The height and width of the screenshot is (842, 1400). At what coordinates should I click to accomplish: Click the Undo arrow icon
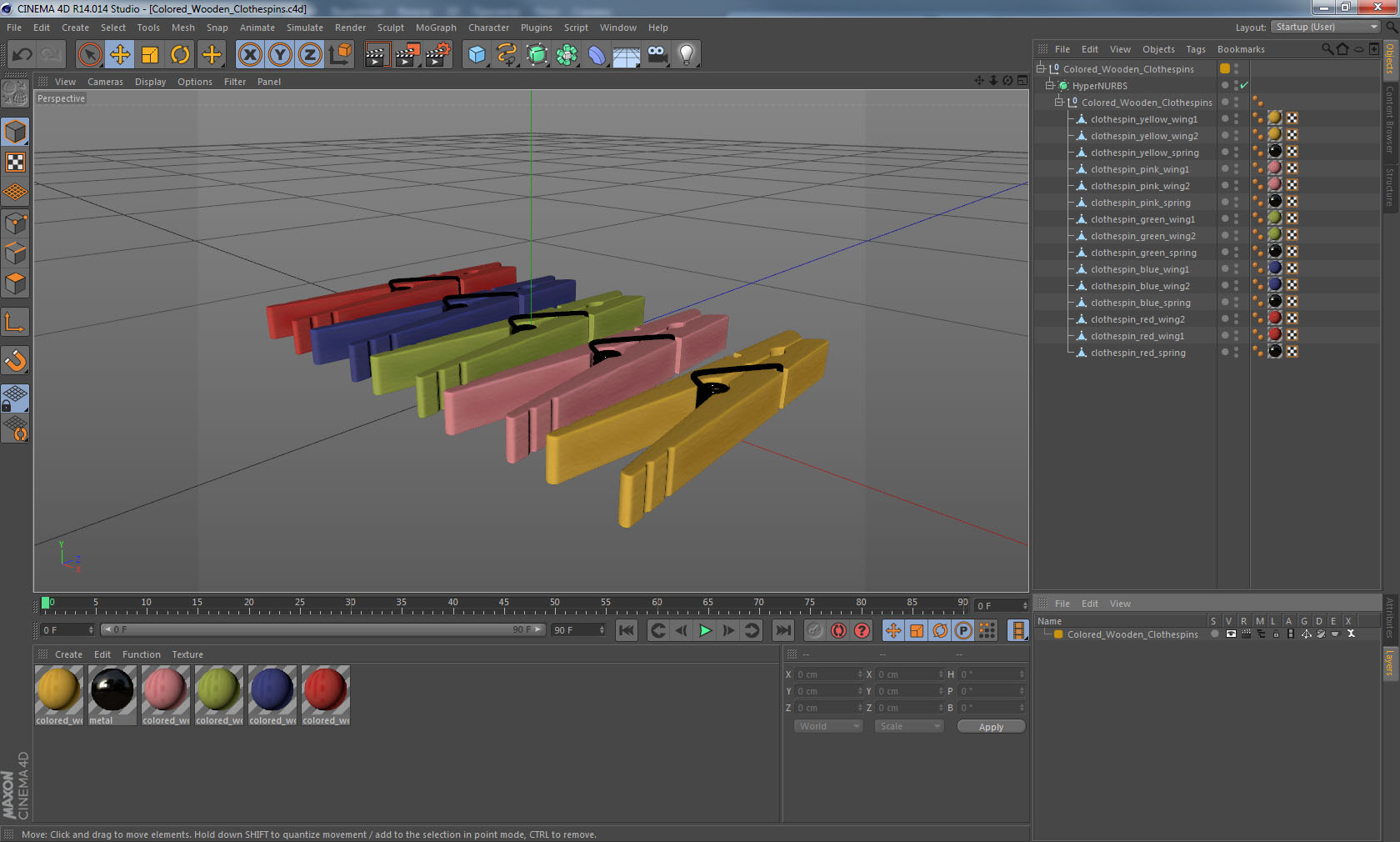22,55
